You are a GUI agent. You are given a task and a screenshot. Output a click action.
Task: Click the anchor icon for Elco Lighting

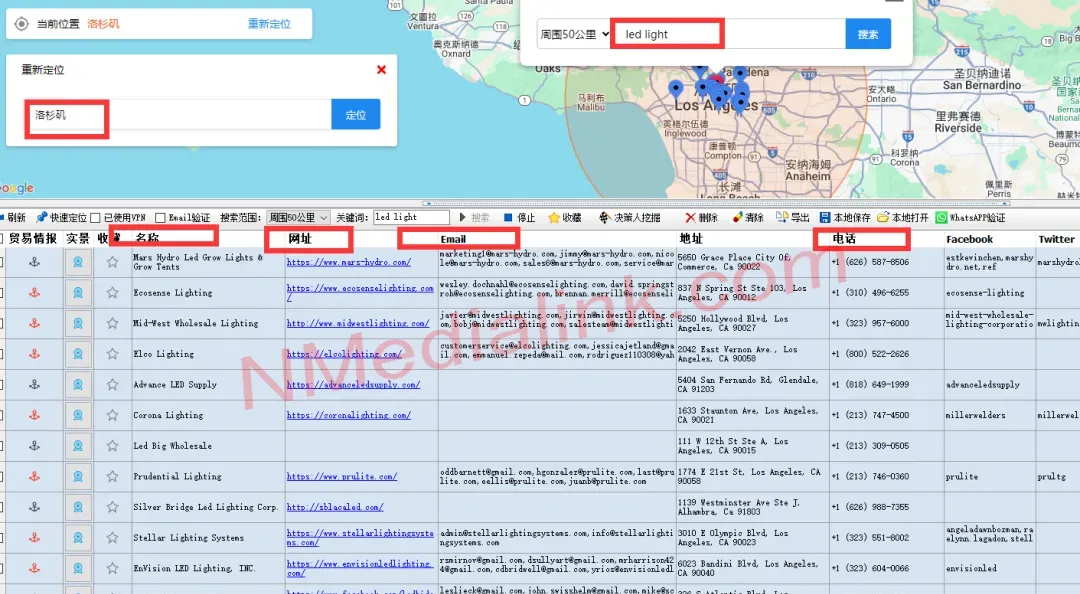34,354
